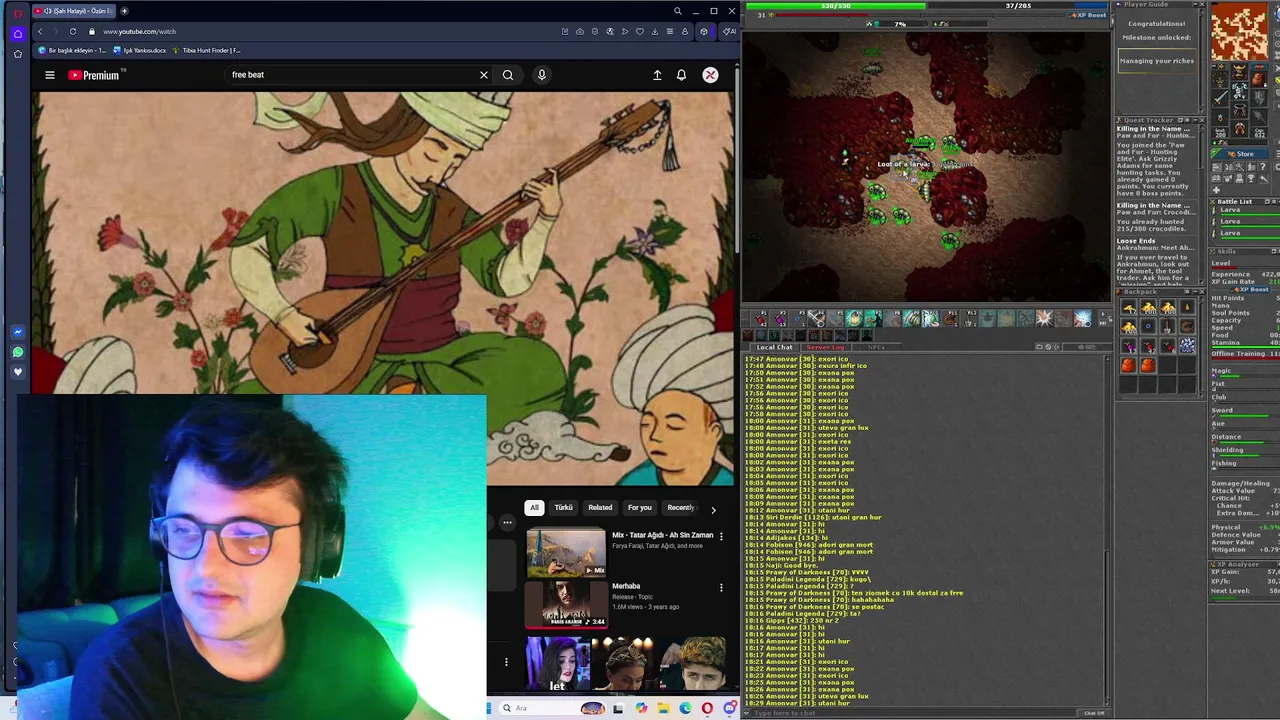Close the Quest Tracker panel

point(1204,120)
